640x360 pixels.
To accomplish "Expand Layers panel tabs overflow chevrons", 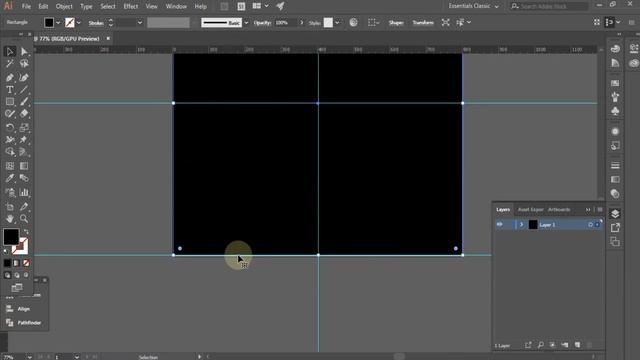I will tap(588, 210).
